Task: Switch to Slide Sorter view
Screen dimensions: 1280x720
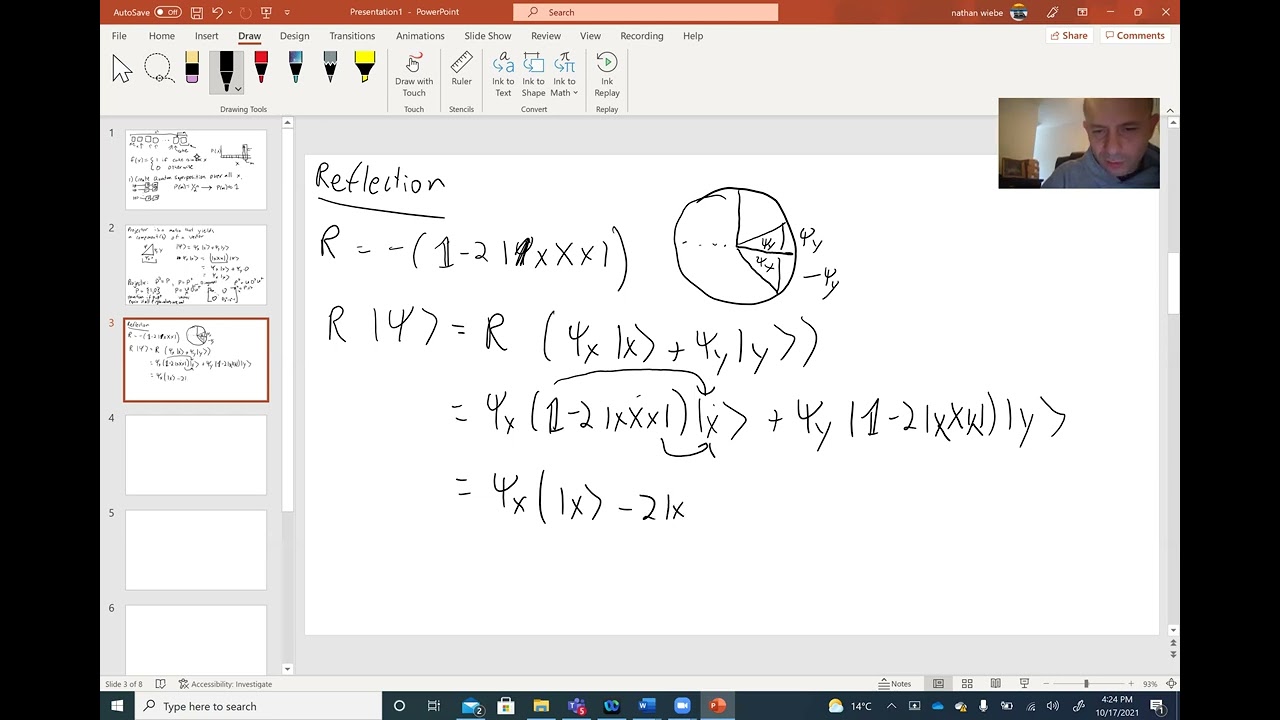Action: pos(967,684)
